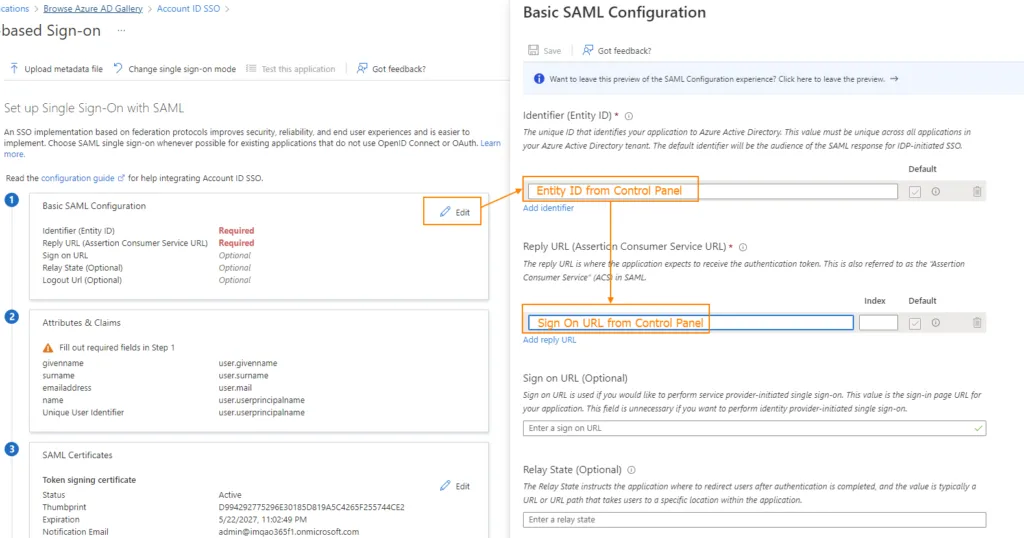Click the Identifier (Entity ID) input field
The image size is (1024, 538).
pyautogui.click(x=712, y=191)
